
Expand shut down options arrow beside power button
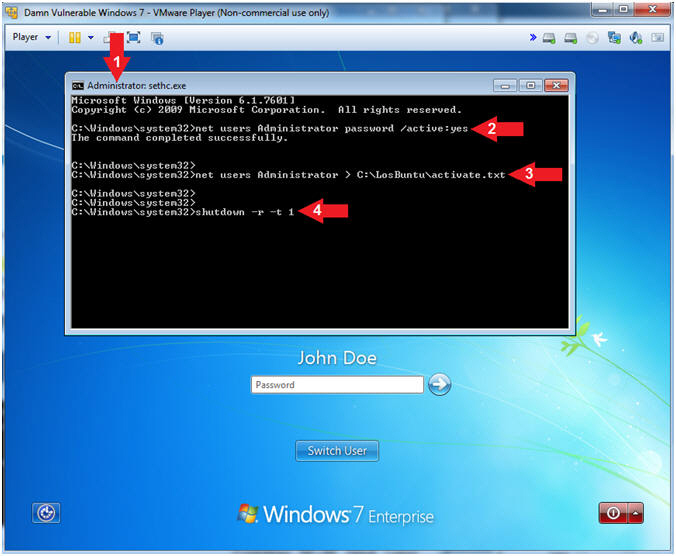635,513
